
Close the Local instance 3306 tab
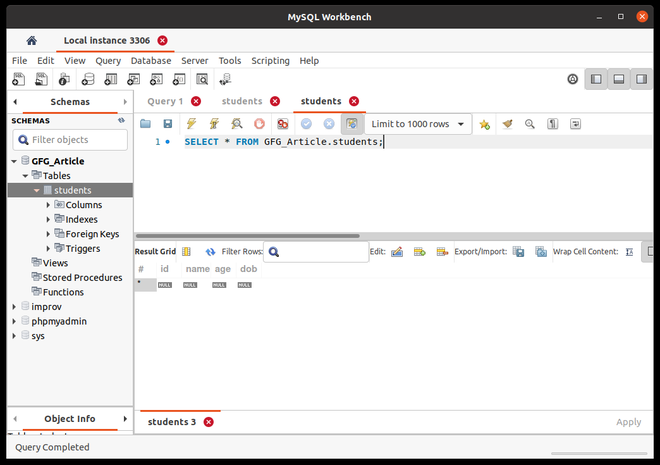[162, 40]
